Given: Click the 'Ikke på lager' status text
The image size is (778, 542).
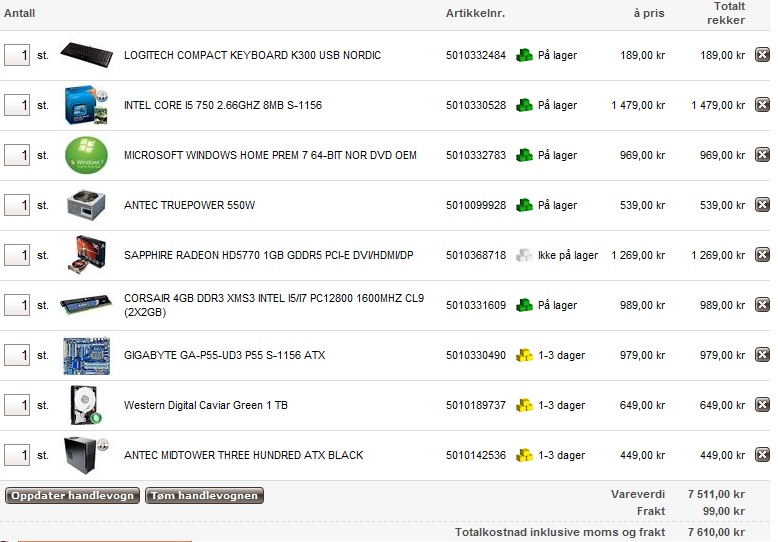Looking at the screenshot, I should (568, 255).
